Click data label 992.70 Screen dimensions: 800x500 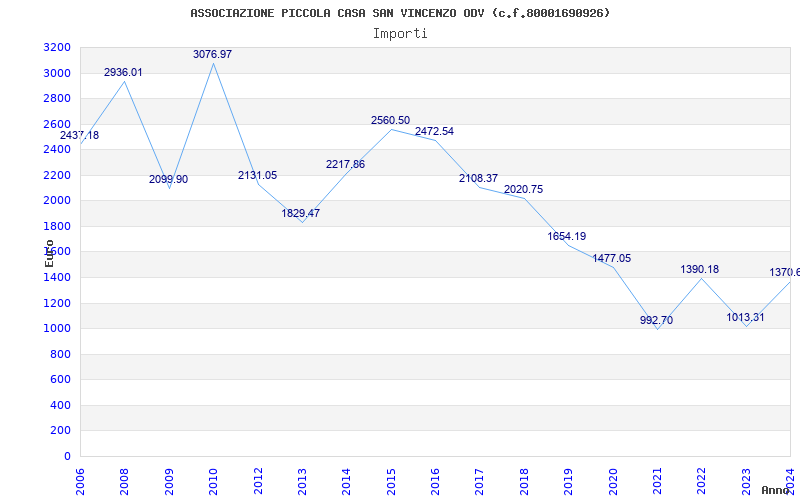[x=657, y=320]
